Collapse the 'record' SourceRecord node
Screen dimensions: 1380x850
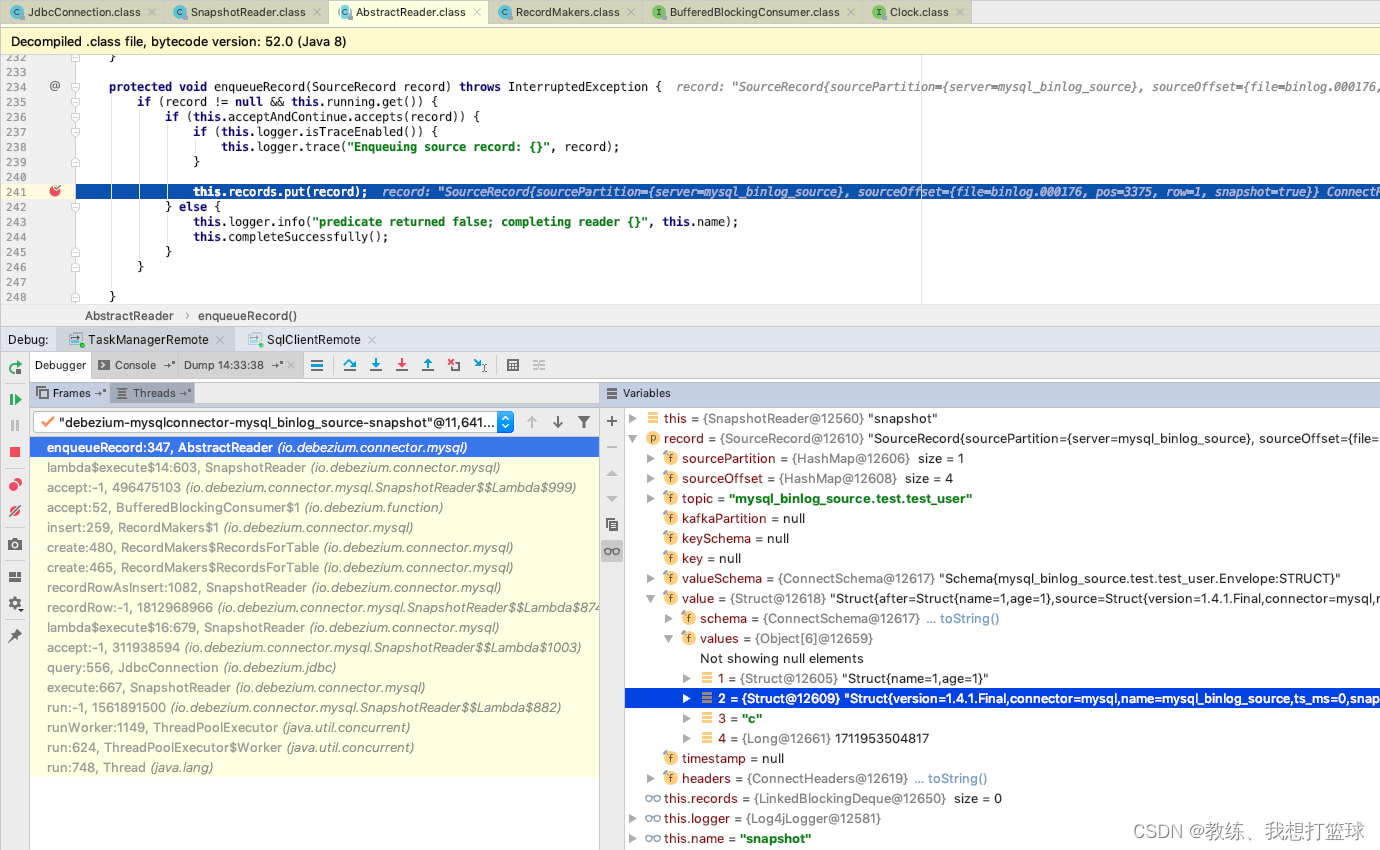tap(632, 438)
